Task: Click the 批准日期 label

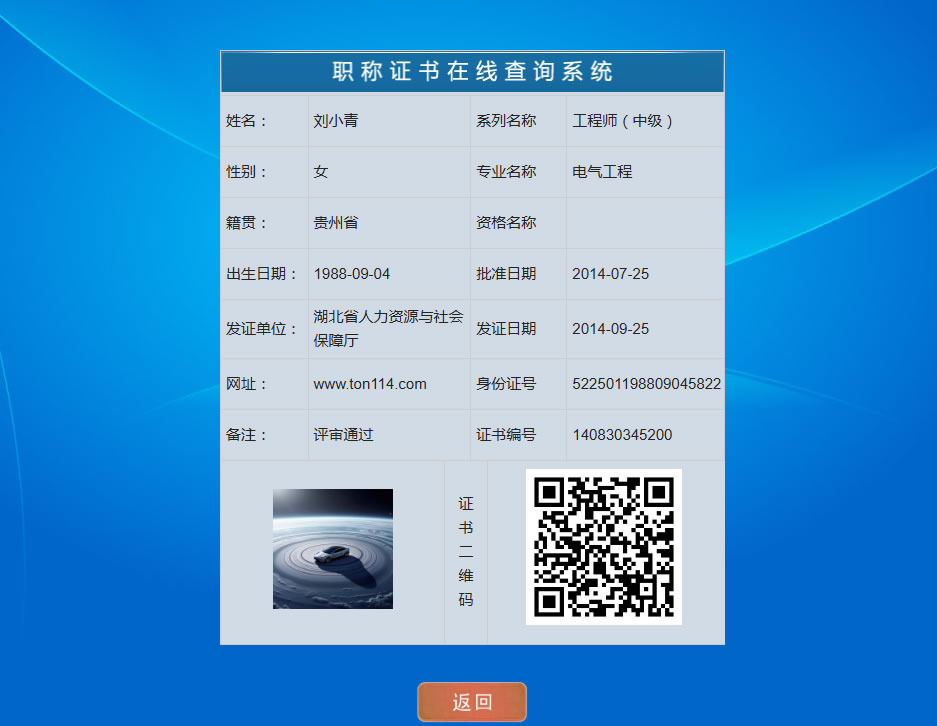Action: (x=506, y=274)
